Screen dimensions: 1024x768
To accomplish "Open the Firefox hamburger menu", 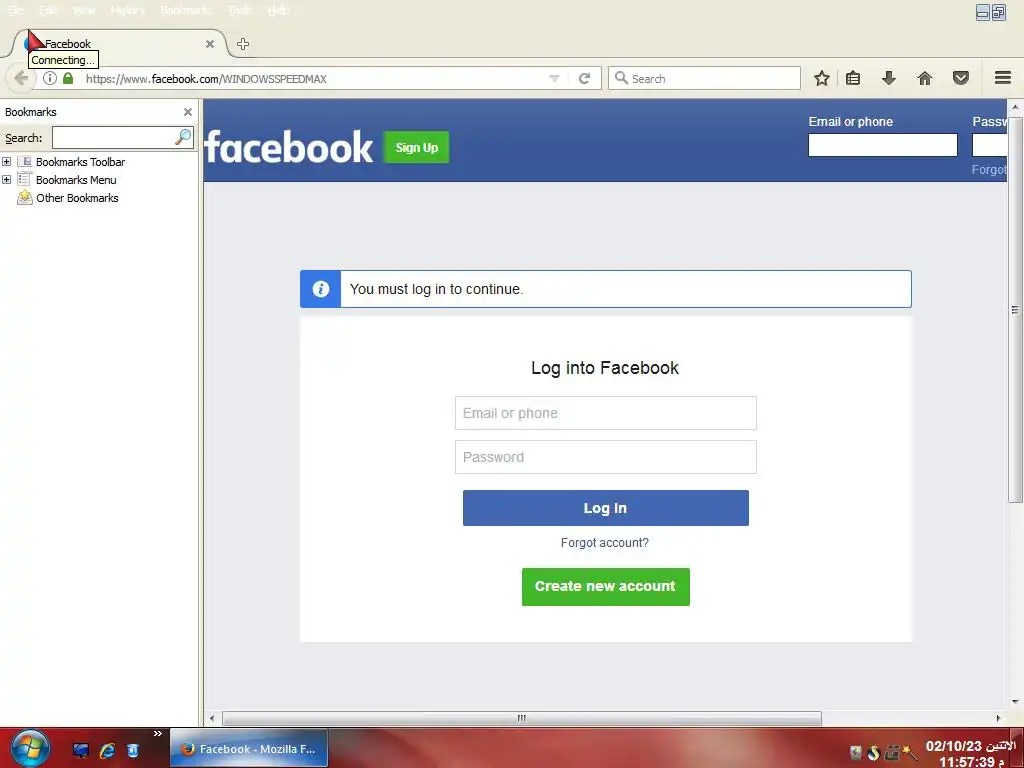I will [1003, 78].
